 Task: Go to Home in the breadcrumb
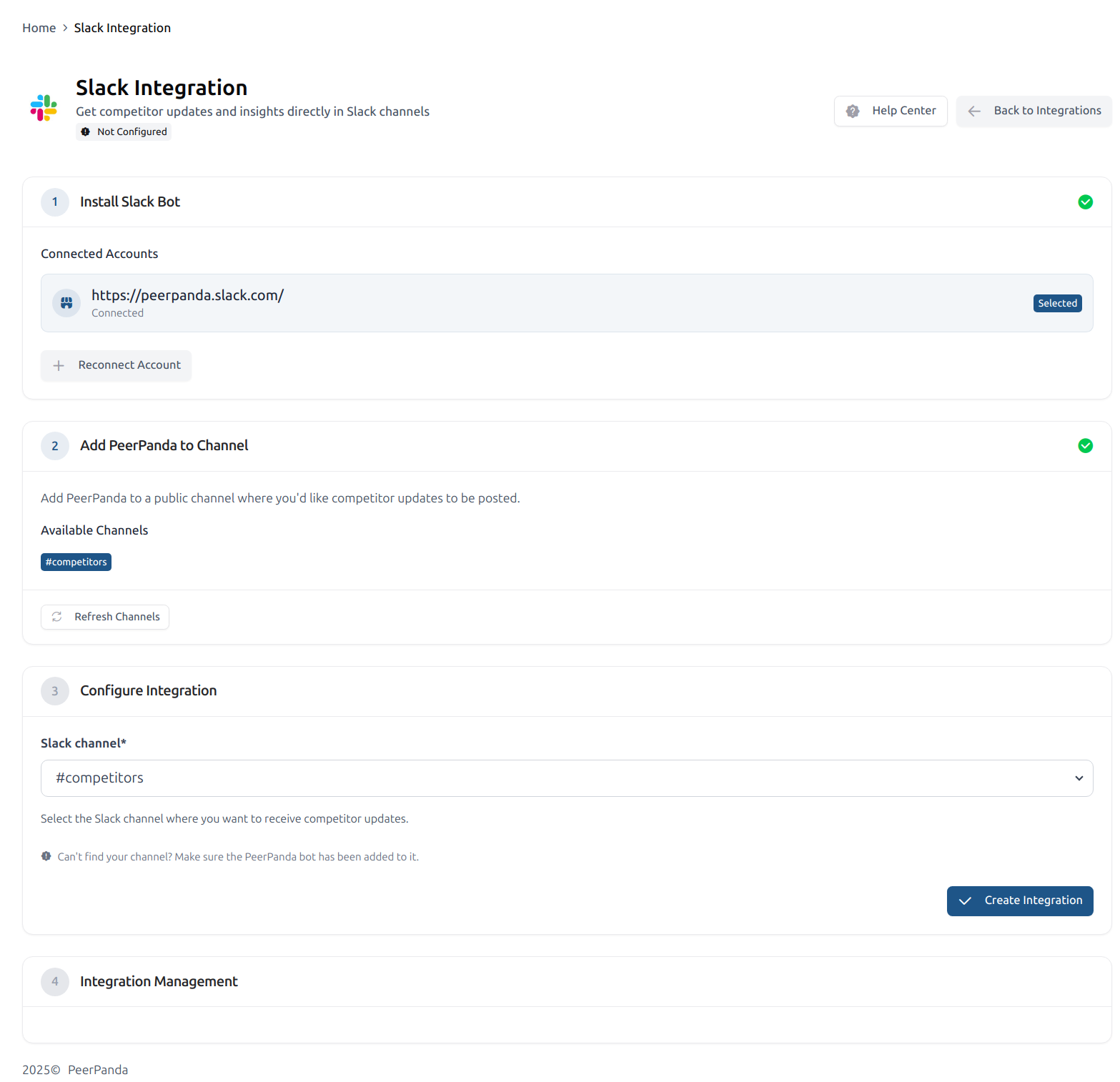[39, 28]
